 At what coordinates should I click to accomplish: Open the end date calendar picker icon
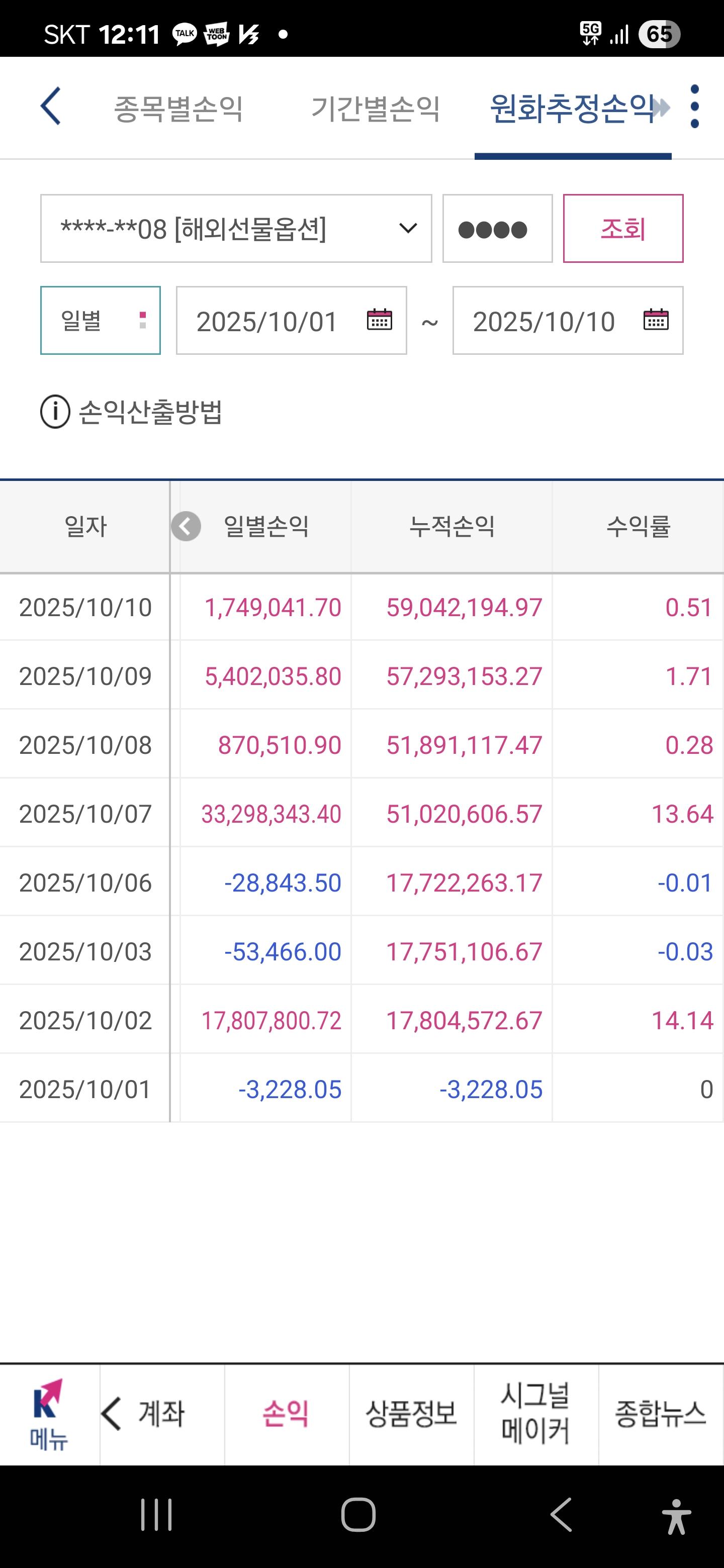tap(656, 320)
